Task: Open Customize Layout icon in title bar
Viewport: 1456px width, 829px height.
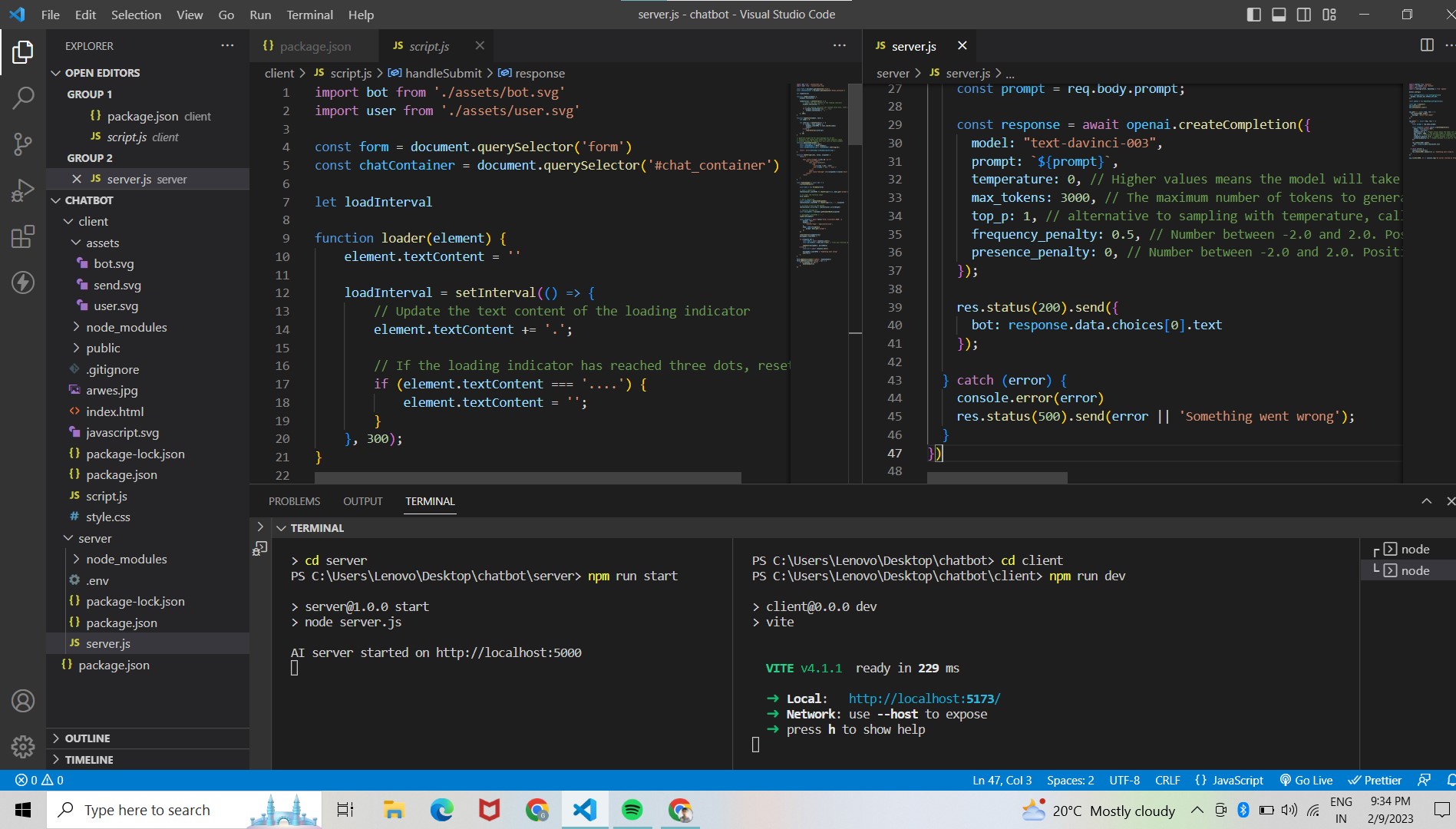Action: [x=1329, y=14]
